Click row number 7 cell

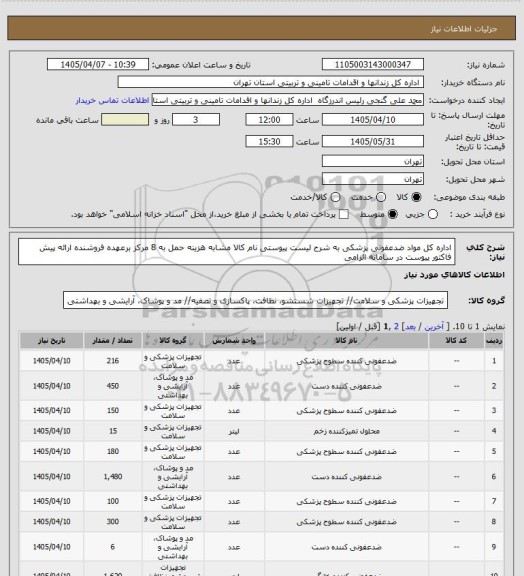494,501
